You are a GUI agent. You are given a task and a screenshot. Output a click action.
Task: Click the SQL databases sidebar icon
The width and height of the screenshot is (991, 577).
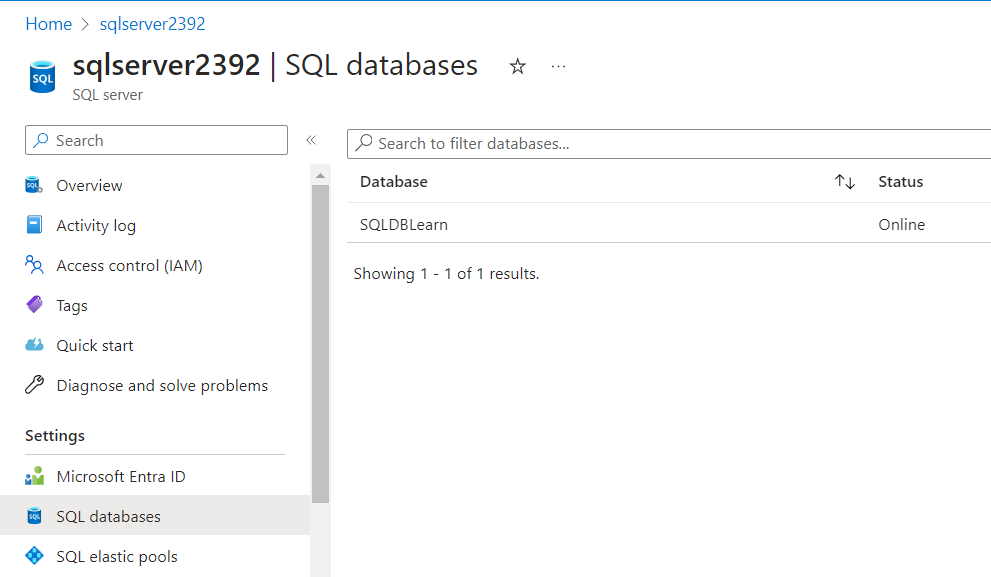34,516
